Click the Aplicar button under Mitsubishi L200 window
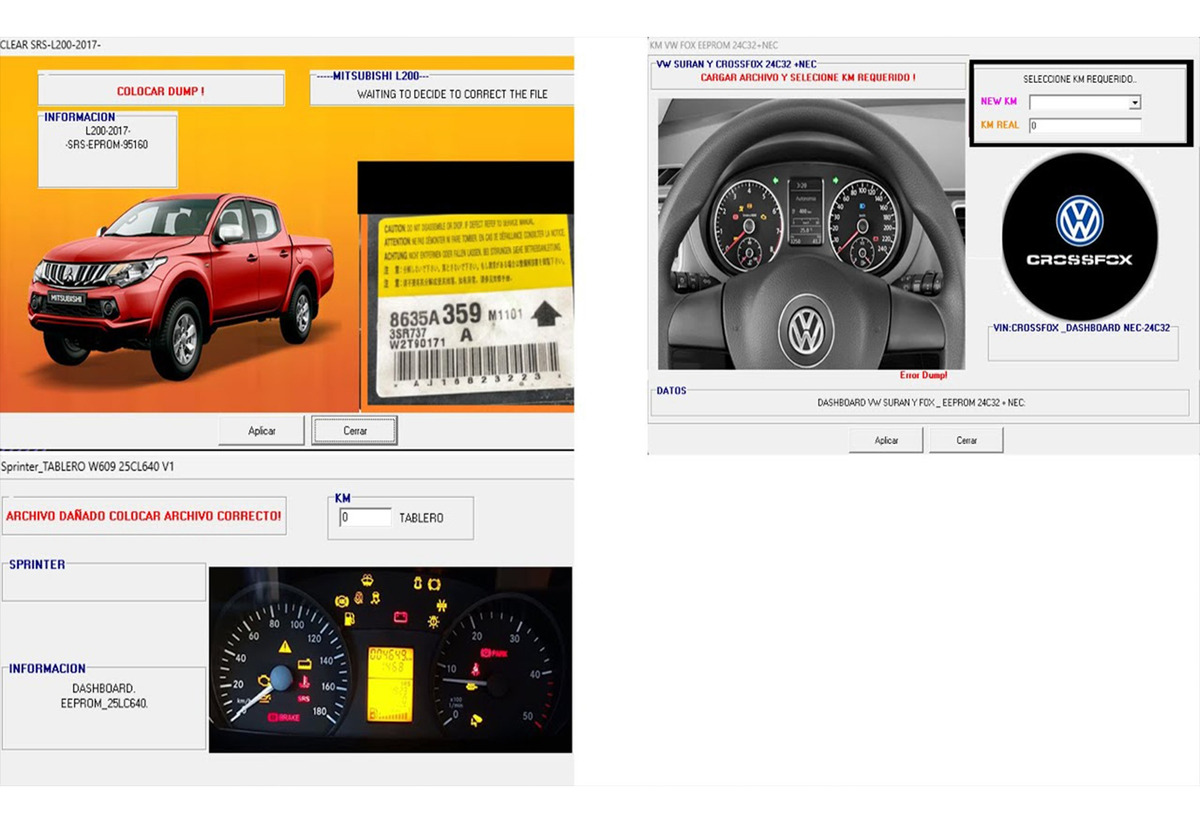Viewport: 1200px width, 823px height. (262, 431)
